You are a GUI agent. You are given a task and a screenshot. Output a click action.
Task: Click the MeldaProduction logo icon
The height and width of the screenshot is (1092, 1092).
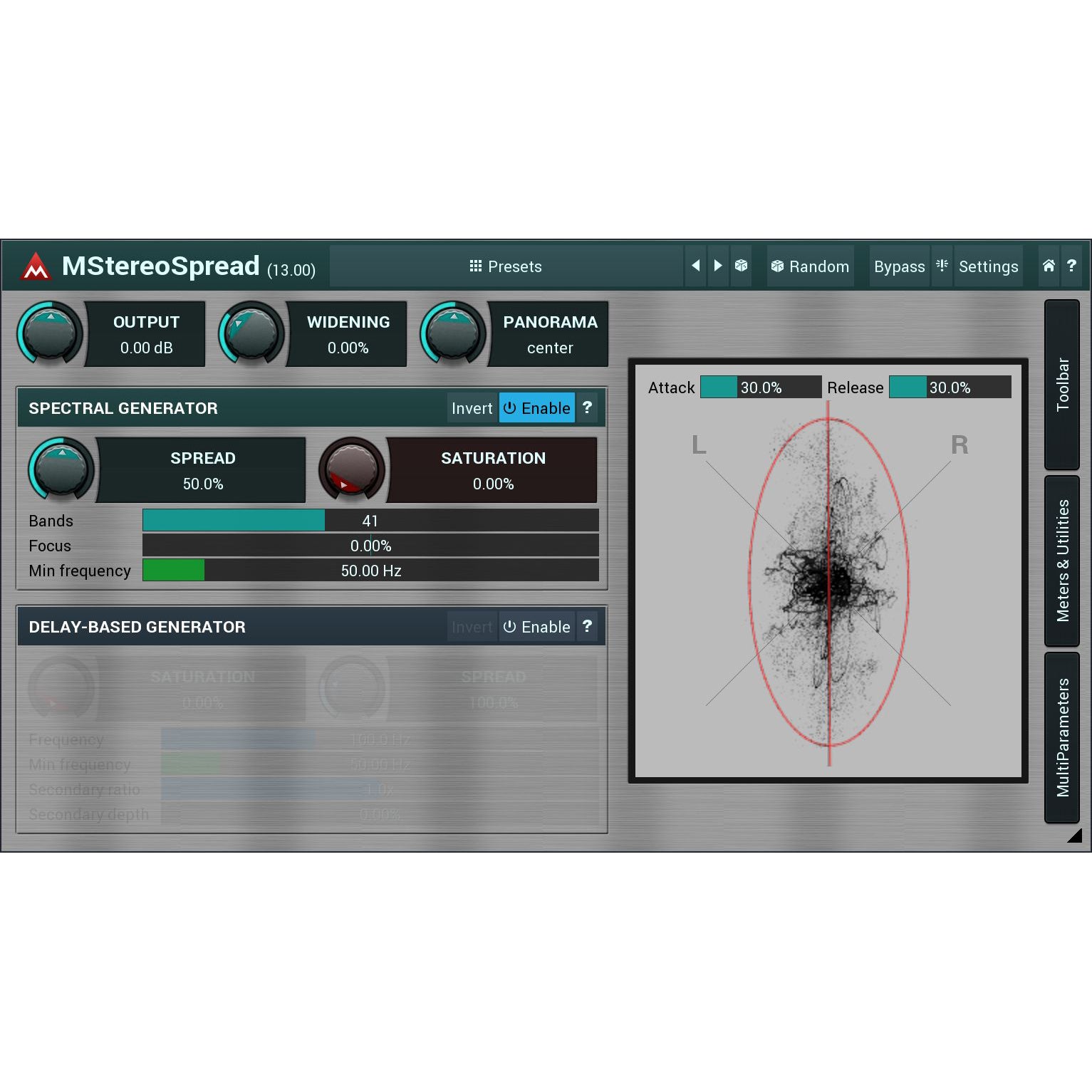(36, 266)
